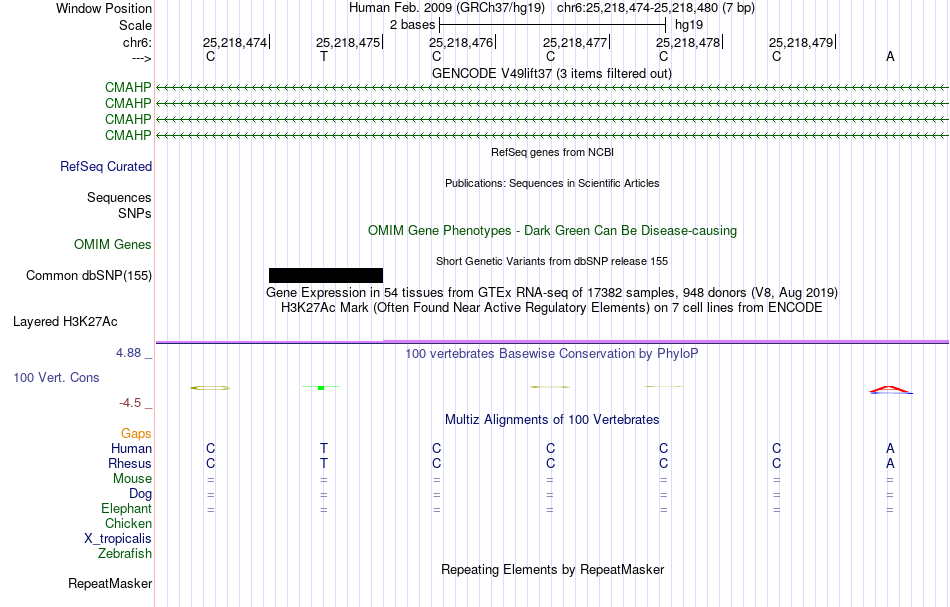Screen dimensions: 950x607
Task: Click the Elephant species label
Action: click(x=126, y=508)
